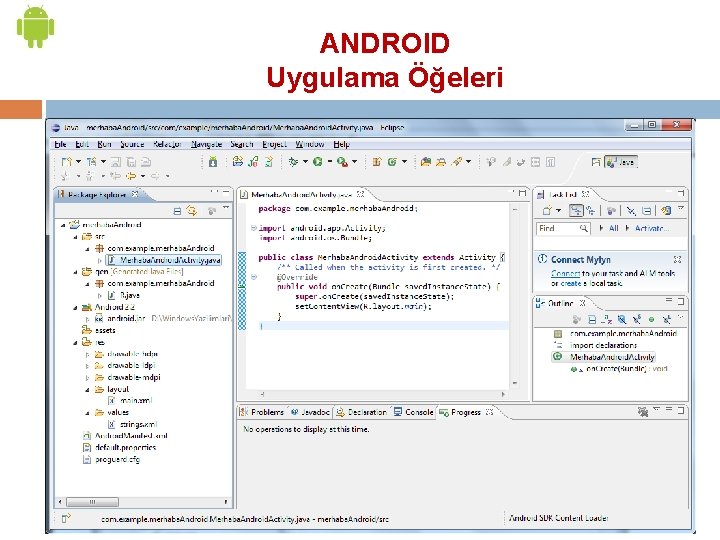
Task: Toggle Link with Editor in Package Explorer
Action: pos(192,211)
